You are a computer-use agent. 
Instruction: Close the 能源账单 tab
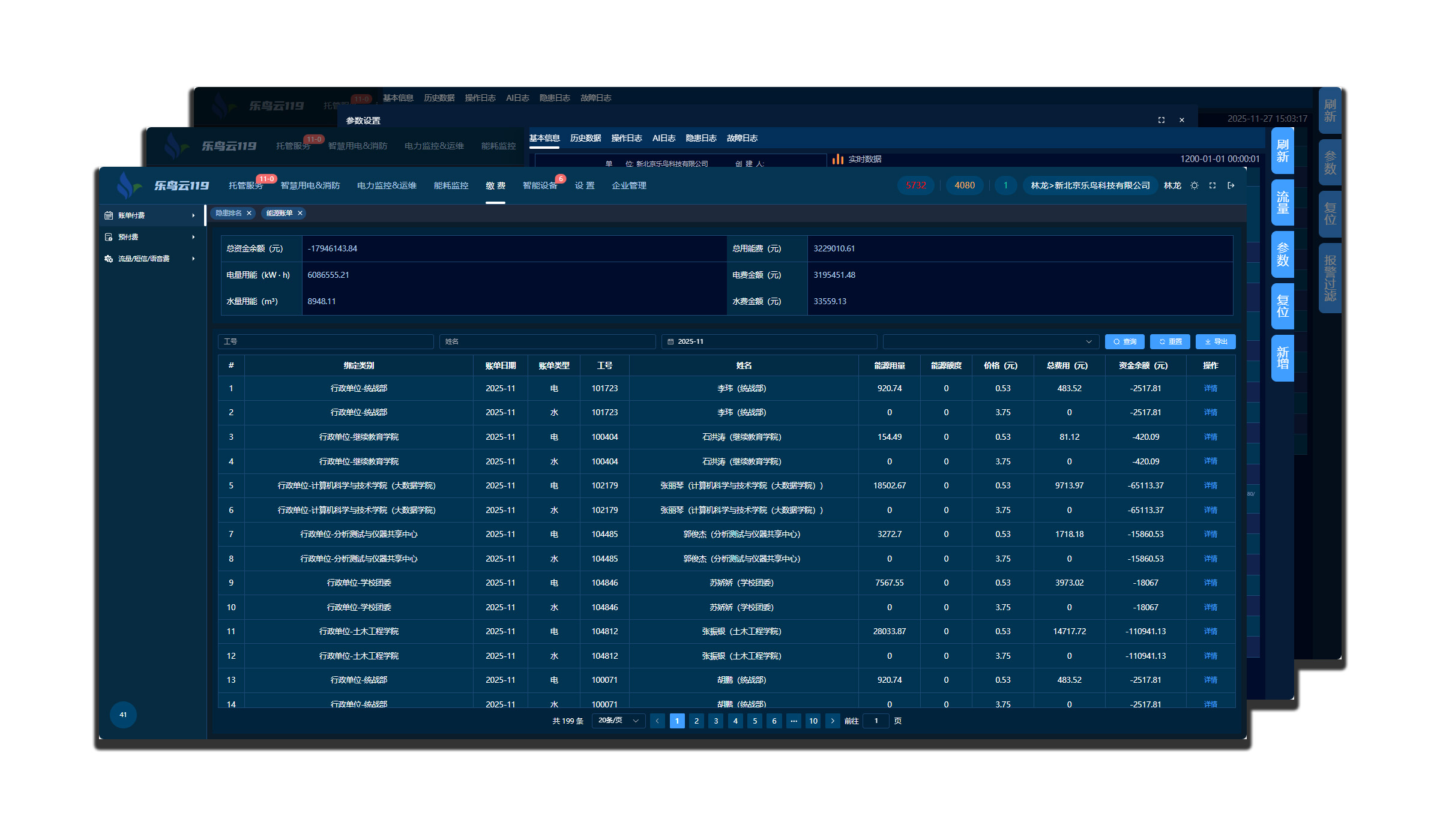coord(300,214)
